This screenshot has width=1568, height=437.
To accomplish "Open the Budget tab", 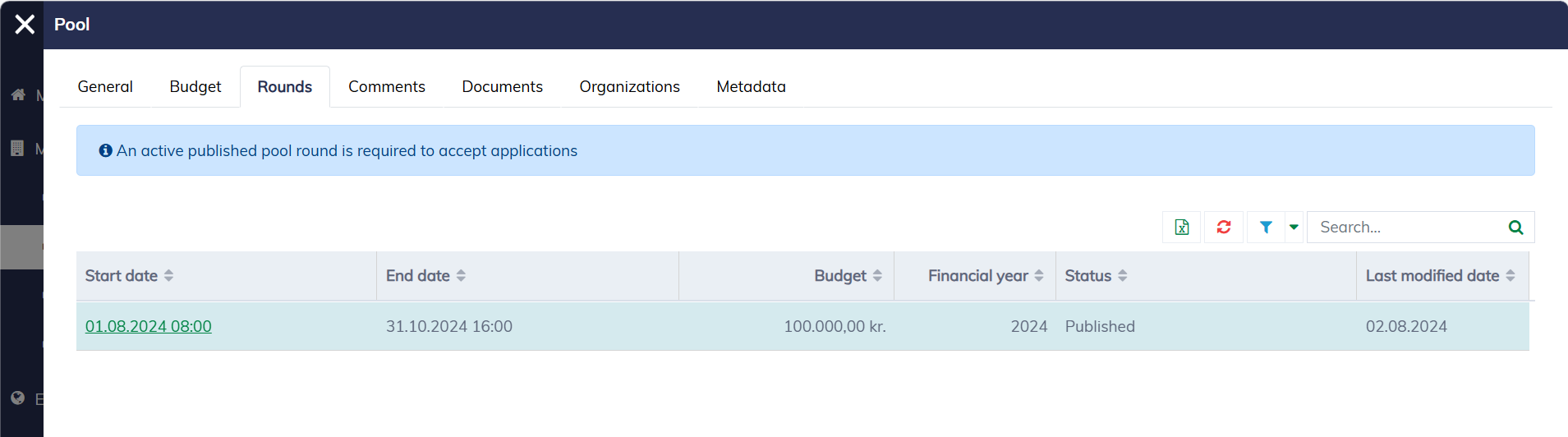I will pos(195,87).
